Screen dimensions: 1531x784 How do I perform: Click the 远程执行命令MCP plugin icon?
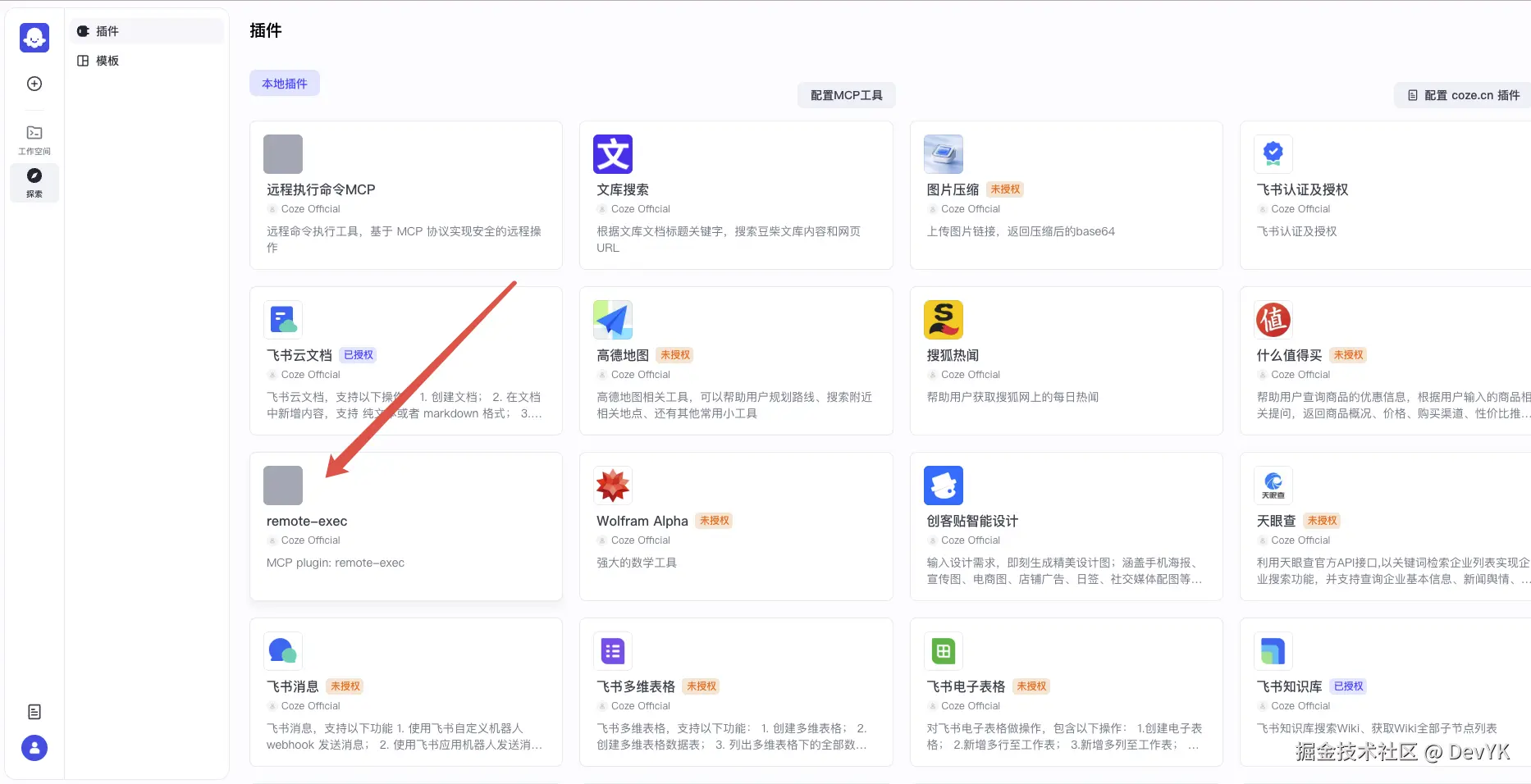pos(283,154)
